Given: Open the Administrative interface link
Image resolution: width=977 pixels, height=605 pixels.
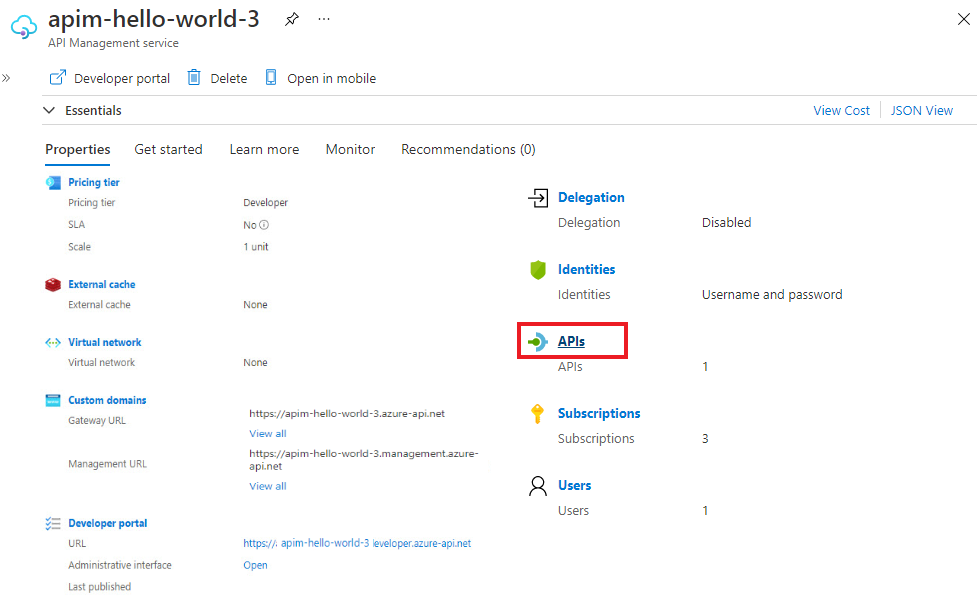Looking at the screenshot, I should pyautogui.click(x=255, y=565).
